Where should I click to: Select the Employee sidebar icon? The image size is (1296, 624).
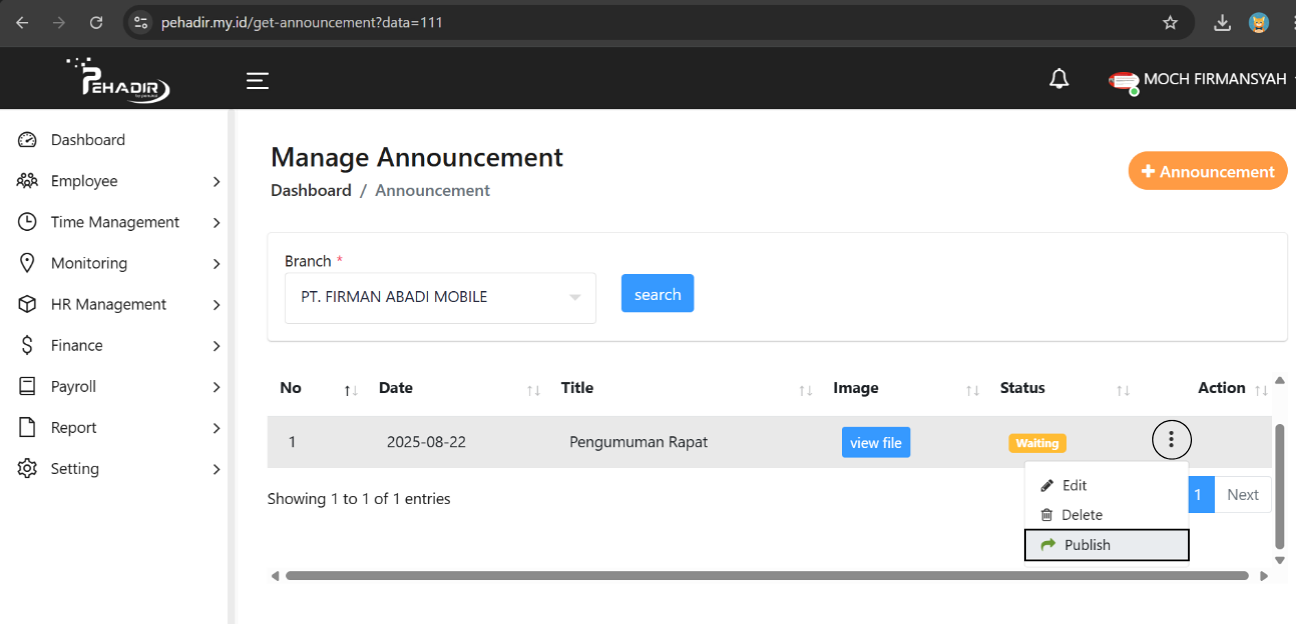[x=28, y=180]
